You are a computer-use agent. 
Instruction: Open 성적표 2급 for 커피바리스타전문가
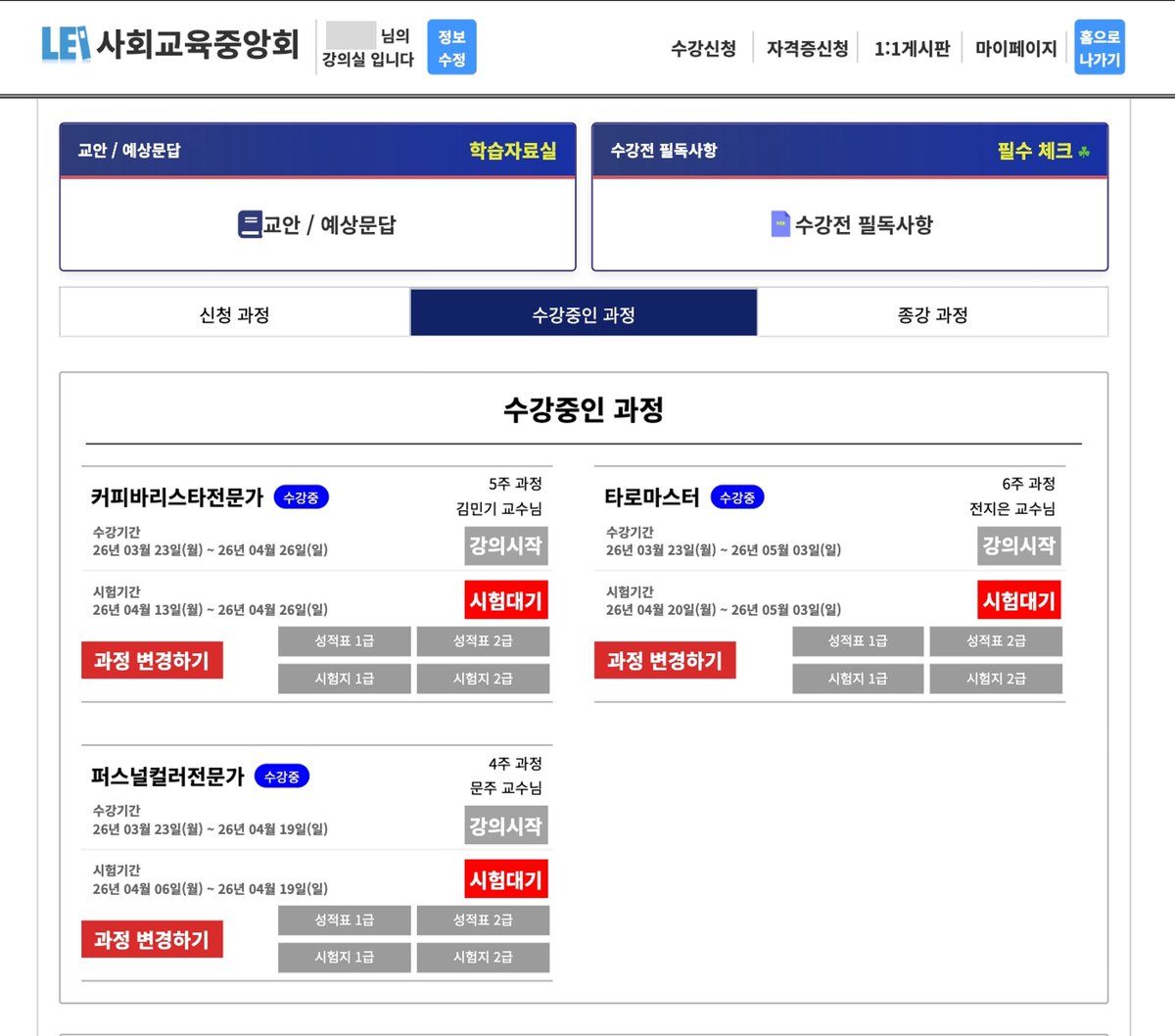tap(483, 641)
